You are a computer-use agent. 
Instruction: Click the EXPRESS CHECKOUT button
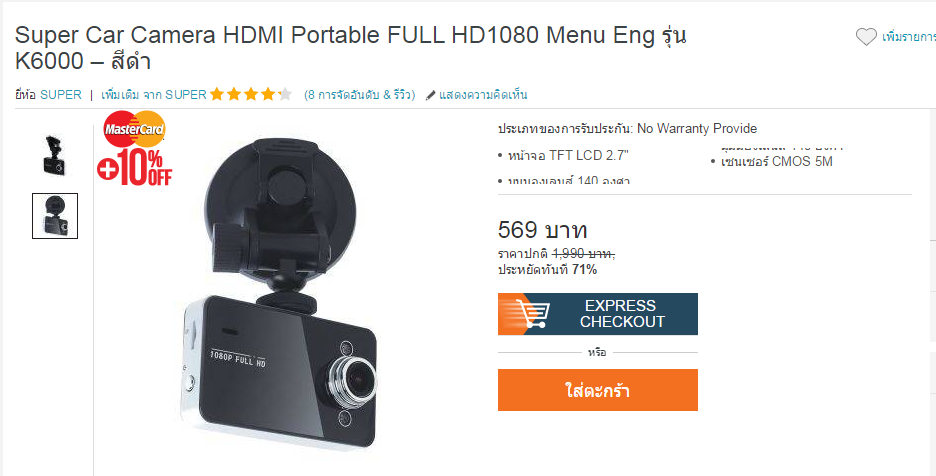(x=598, y=314)
